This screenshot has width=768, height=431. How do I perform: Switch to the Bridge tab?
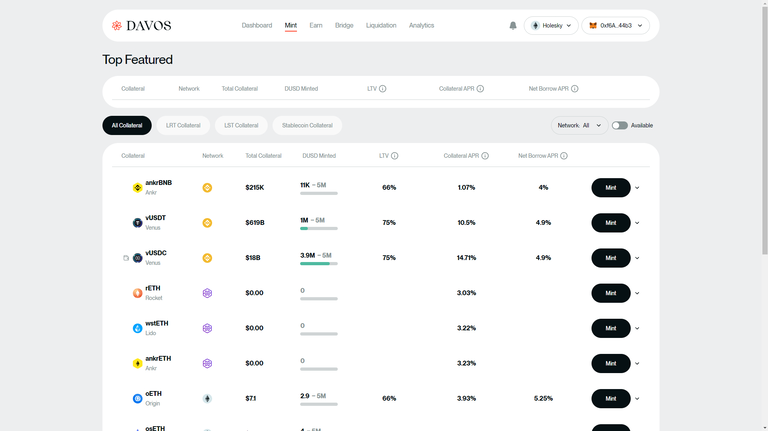[x=344, y=25]
